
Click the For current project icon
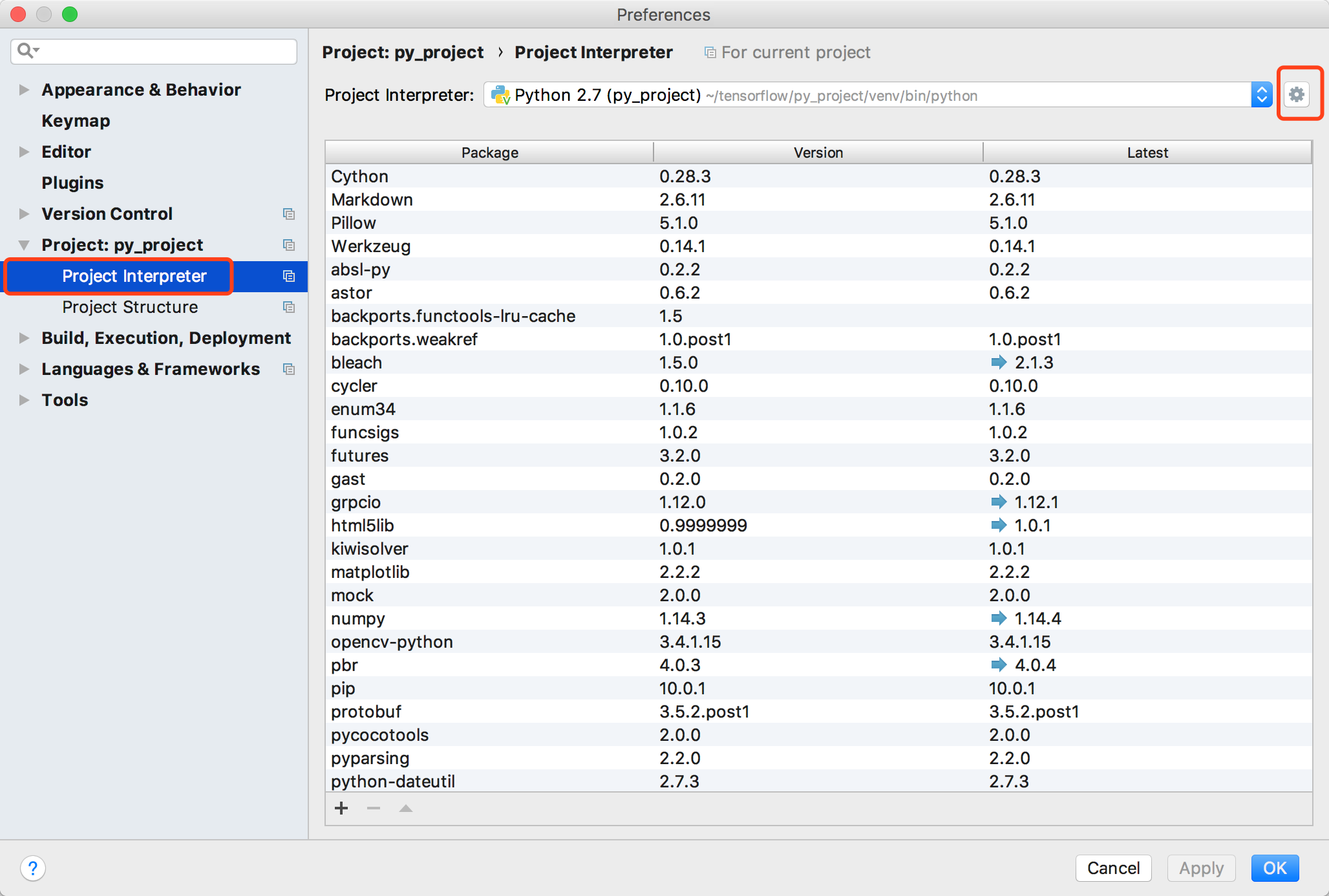click(710, 52)
